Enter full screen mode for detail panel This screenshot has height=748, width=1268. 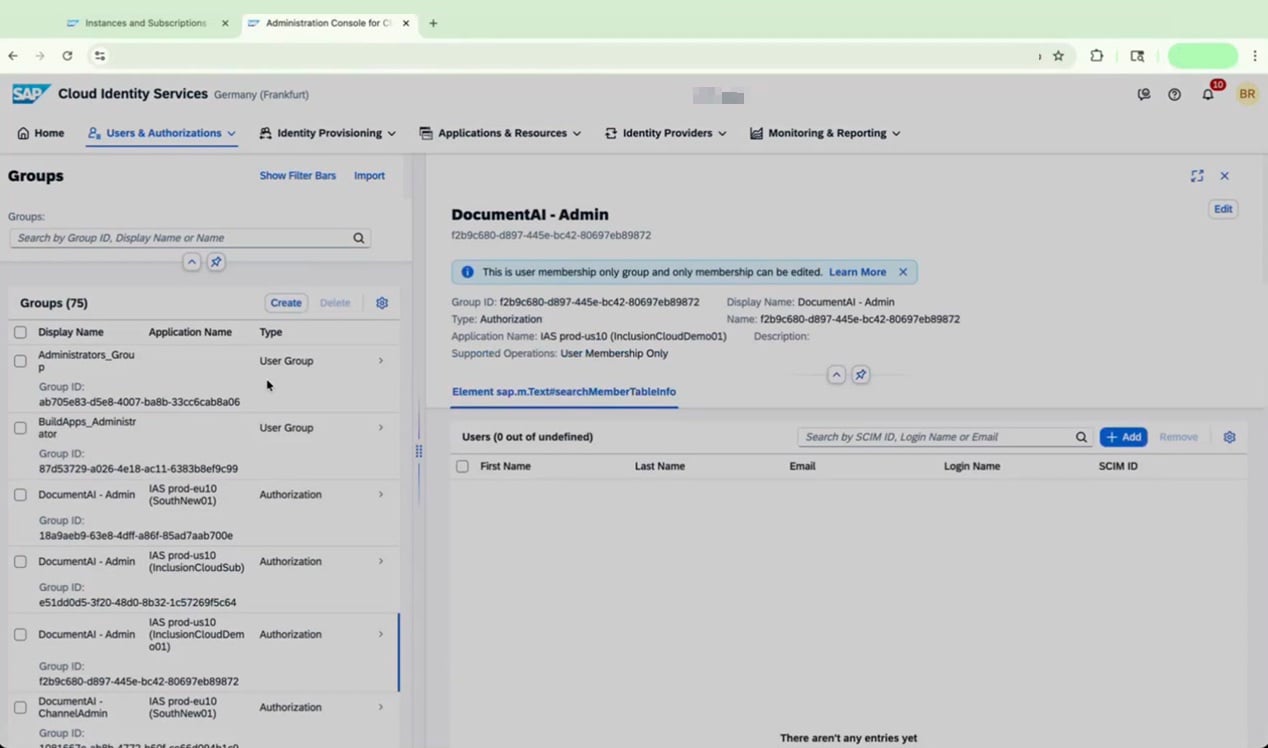[1197, 176]
